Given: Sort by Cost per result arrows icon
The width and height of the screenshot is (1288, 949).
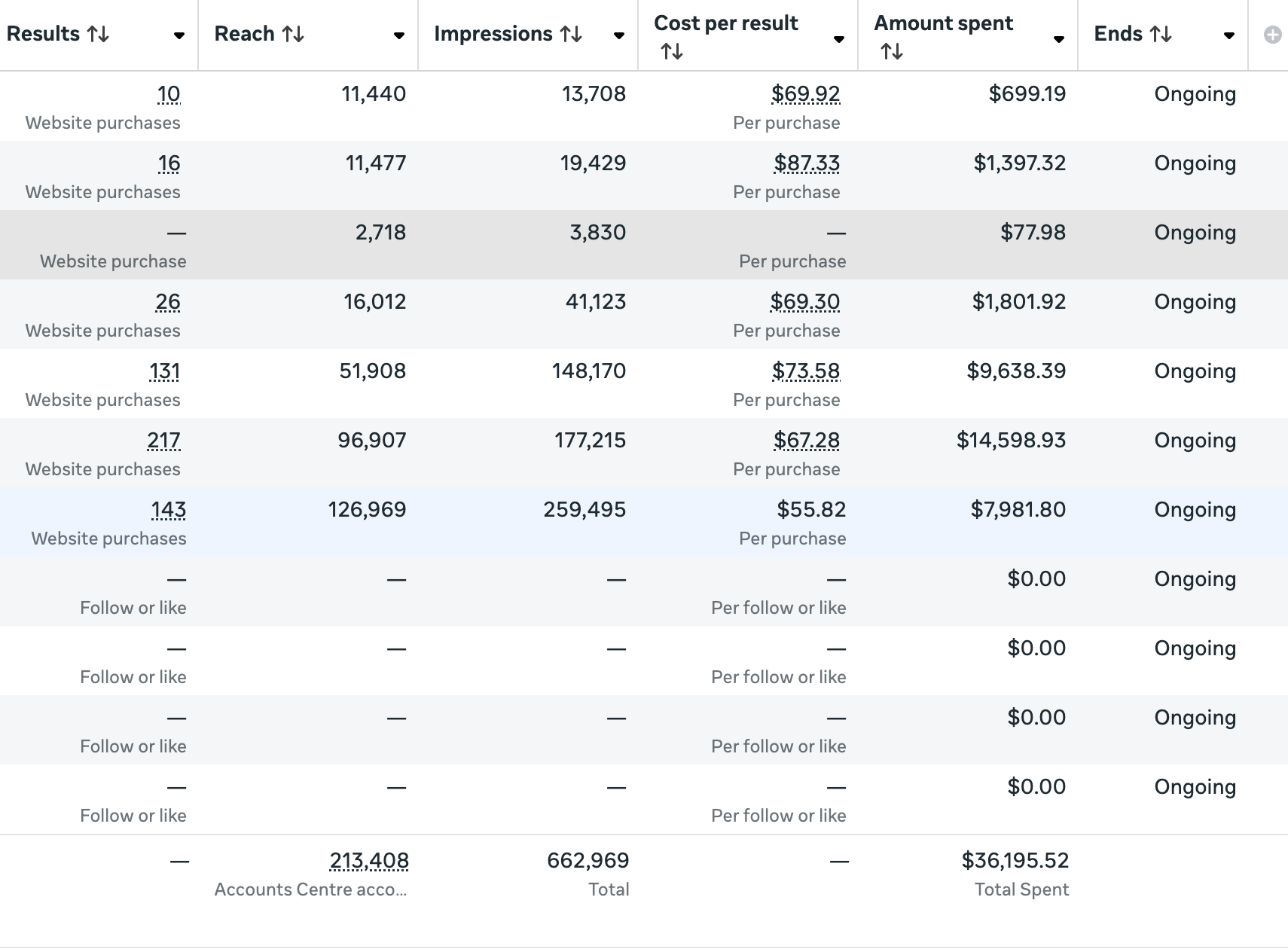Looking at the screenshot, I should pyautogui.click(x=672, y=51).
